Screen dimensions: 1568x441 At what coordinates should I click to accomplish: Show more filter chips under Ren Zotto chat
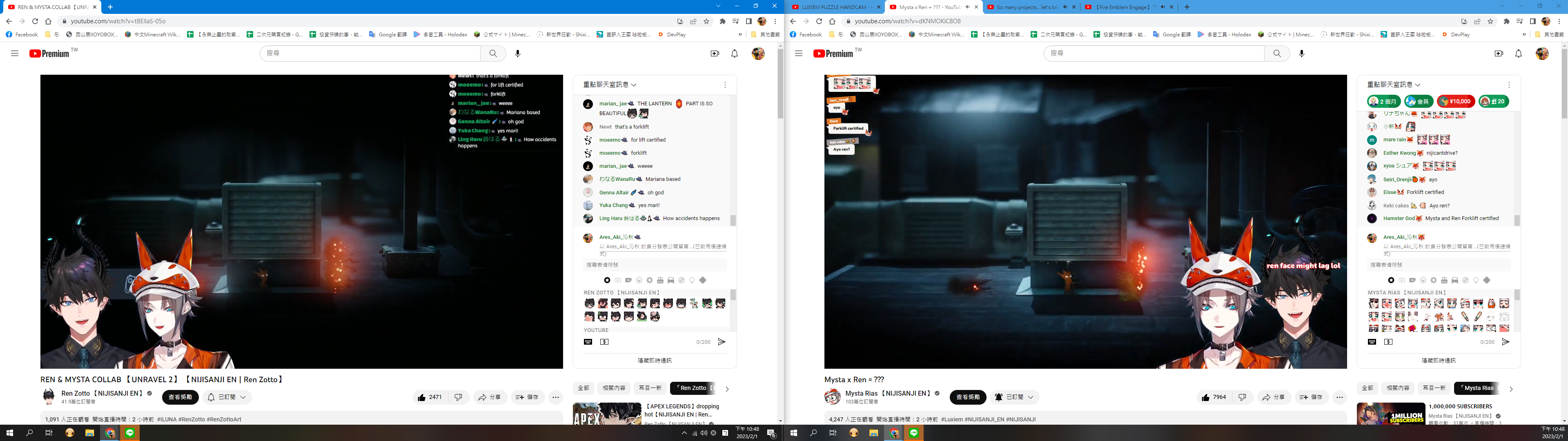(x=727, y=389)
